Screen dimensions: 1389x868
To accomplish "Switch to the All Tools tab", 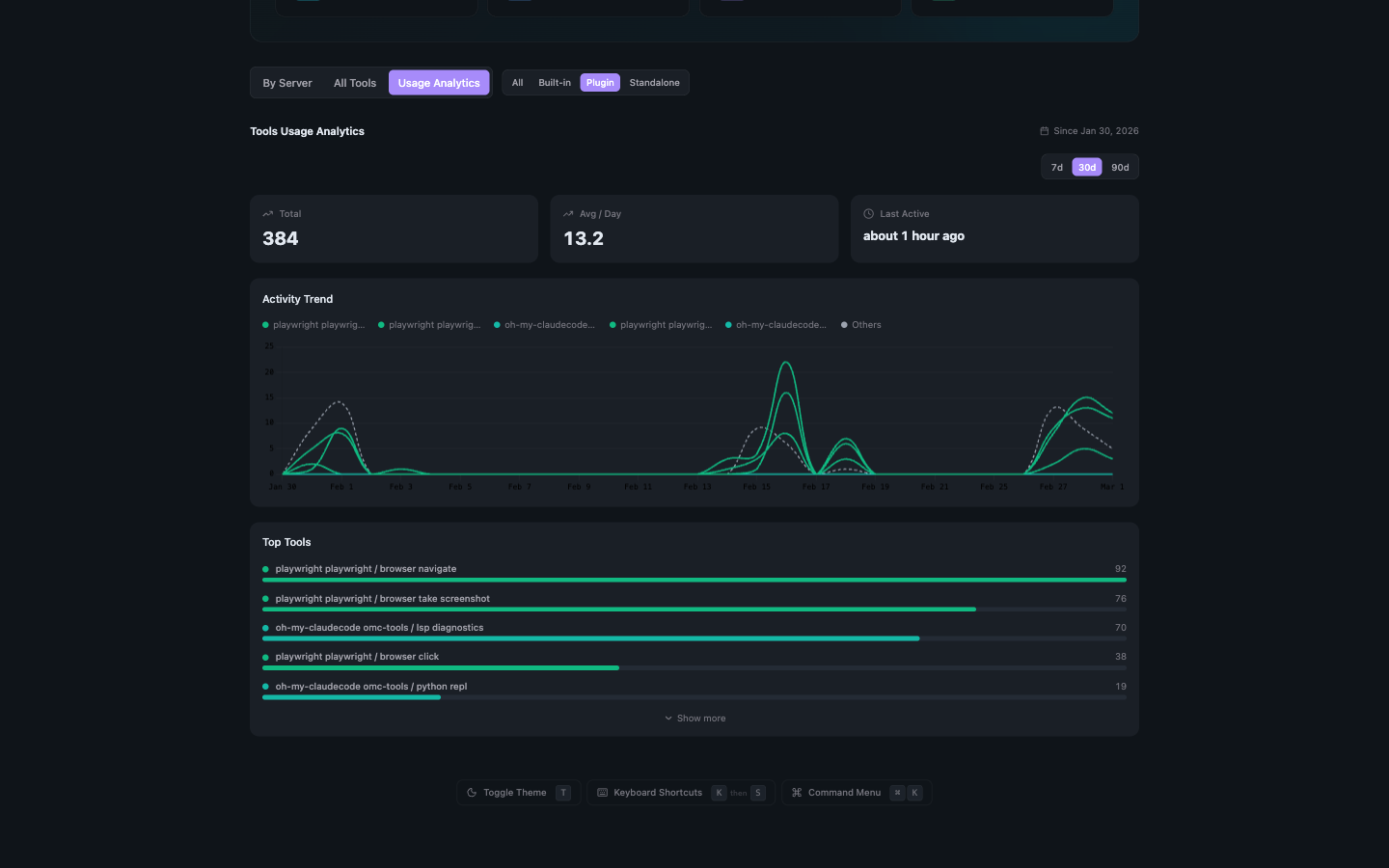I will [354, 83].
